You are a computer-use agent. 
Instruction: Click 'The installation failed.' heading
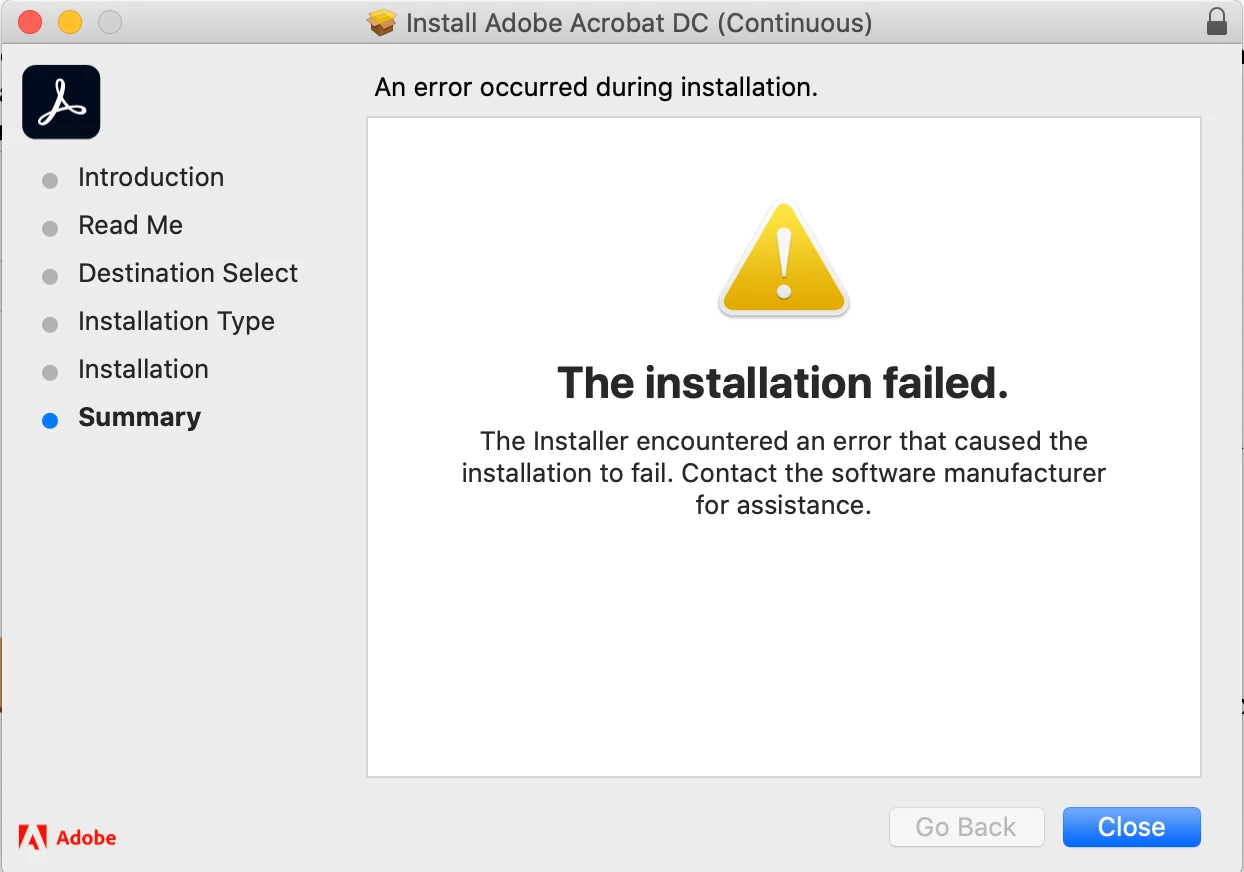coord(783,383)
